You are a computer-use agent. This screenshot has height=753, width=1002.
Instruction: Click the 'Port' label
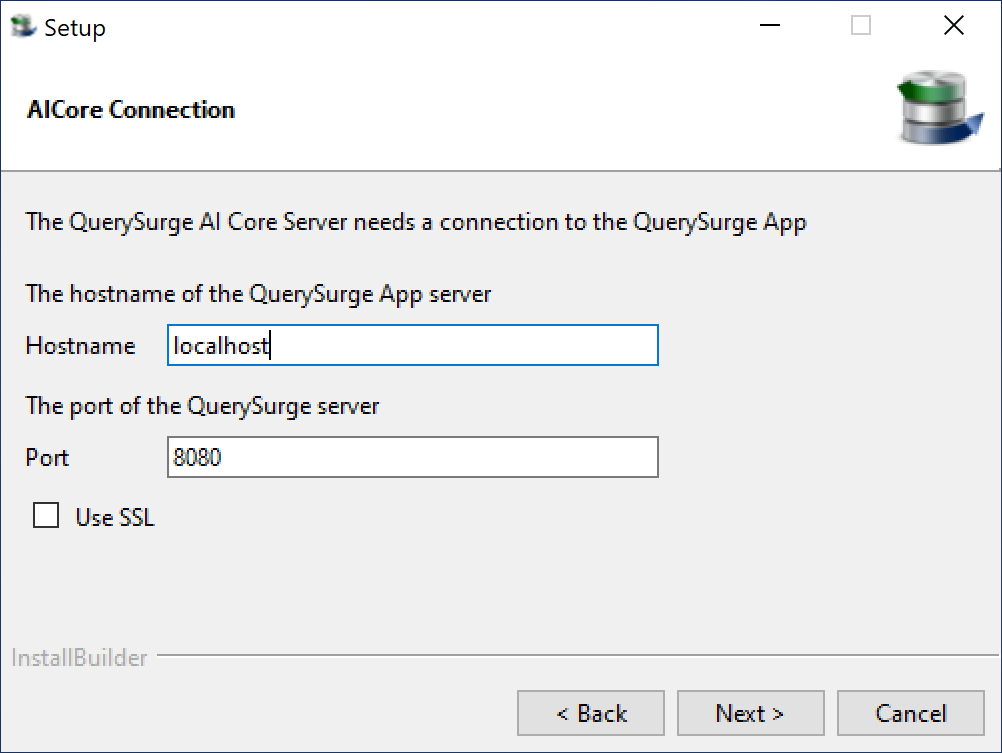click(47, 458)
